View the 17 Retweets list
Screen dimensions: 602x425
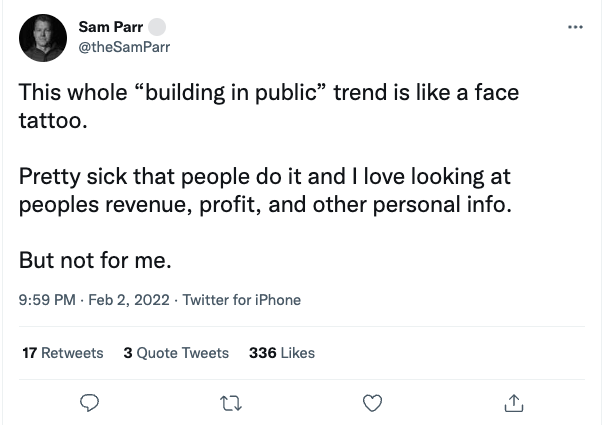(62, 352)
